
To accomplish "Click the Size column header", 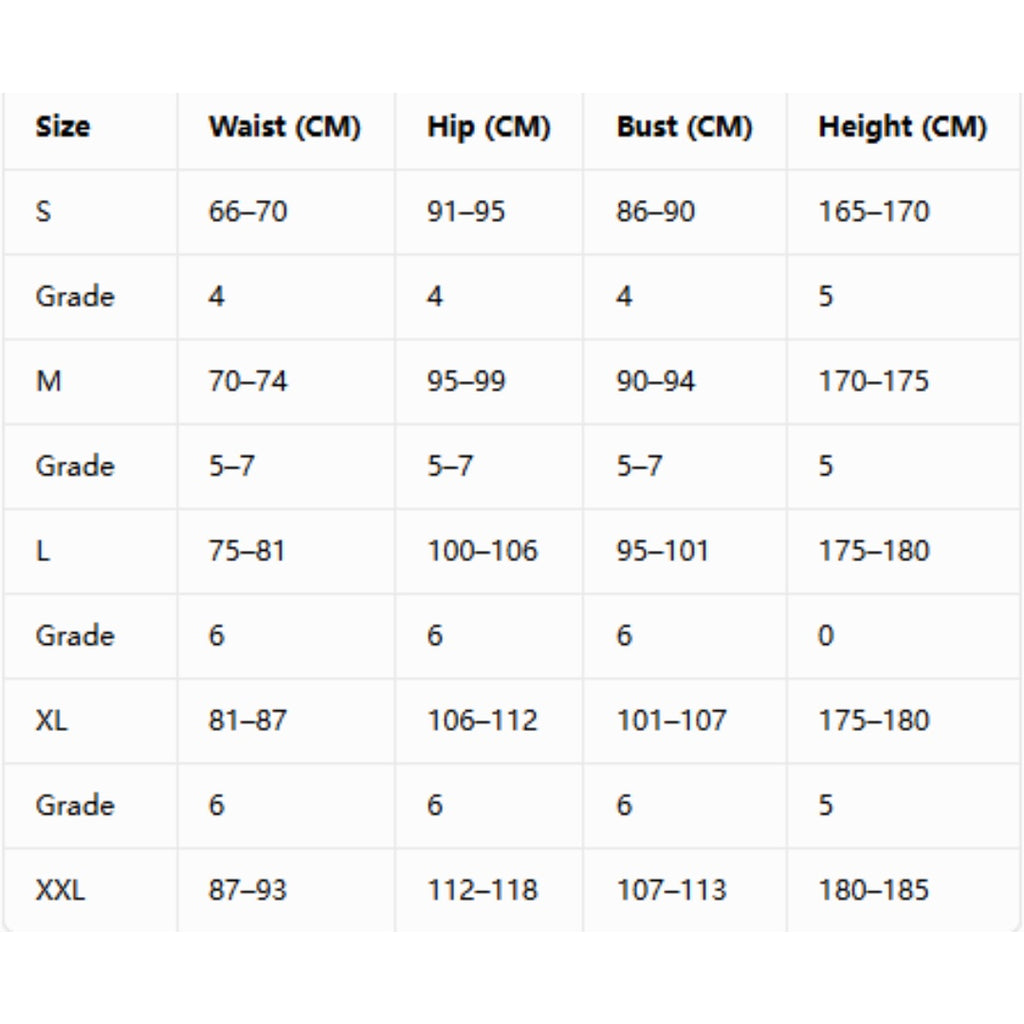I will [63, 127].
